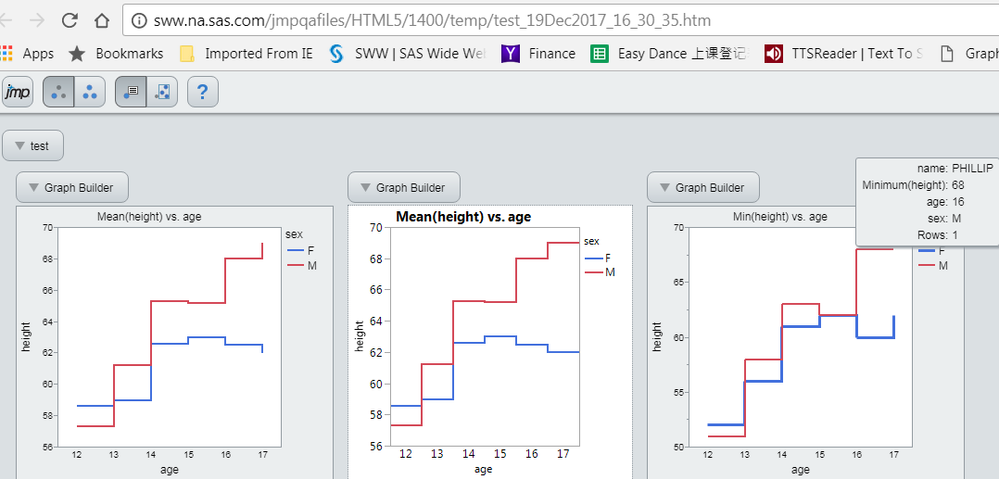The image size is (999, 479).
Task: Click blue F legend line in first graph
Action: pos(296,250)
